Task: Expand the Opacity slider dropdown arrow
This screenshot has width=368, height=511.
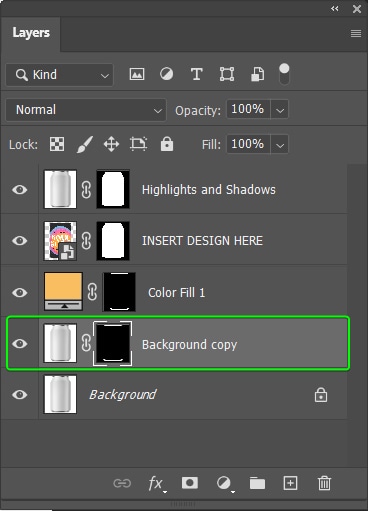Action: coord(280,110)
